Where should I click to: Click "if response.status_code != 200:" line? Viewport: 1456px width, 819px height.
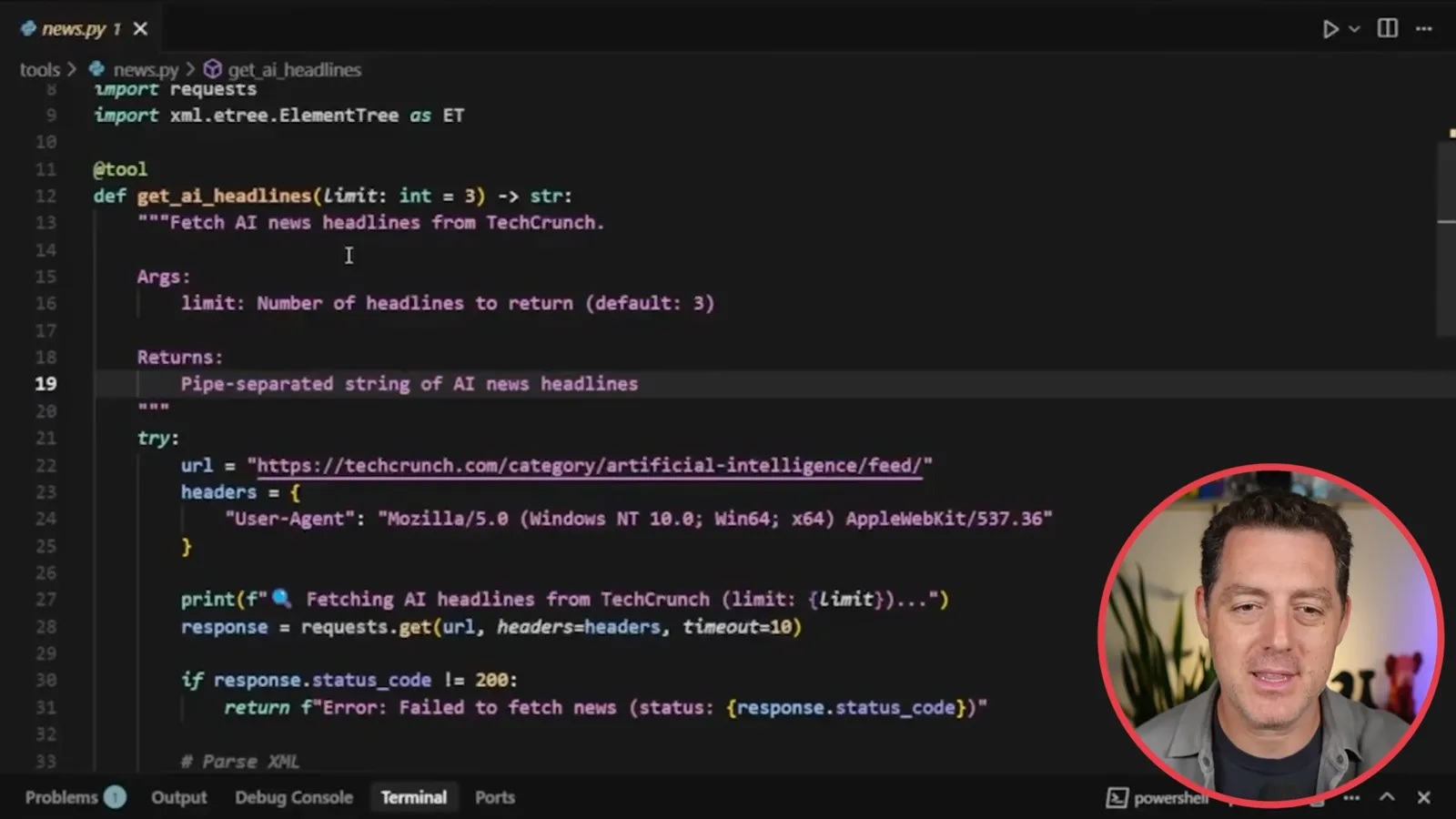(x=349, y=680)
